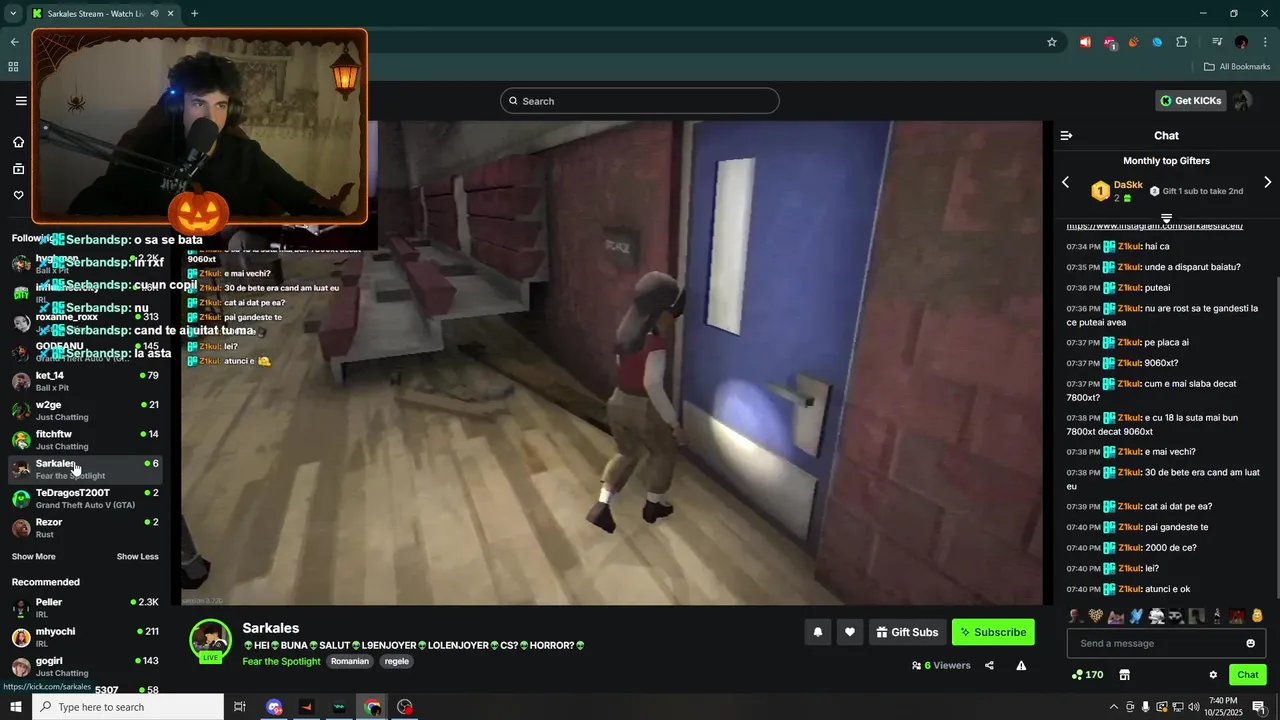
Task: Open the Chrome Extensions puzzle icon
Action: (1181, 42)
